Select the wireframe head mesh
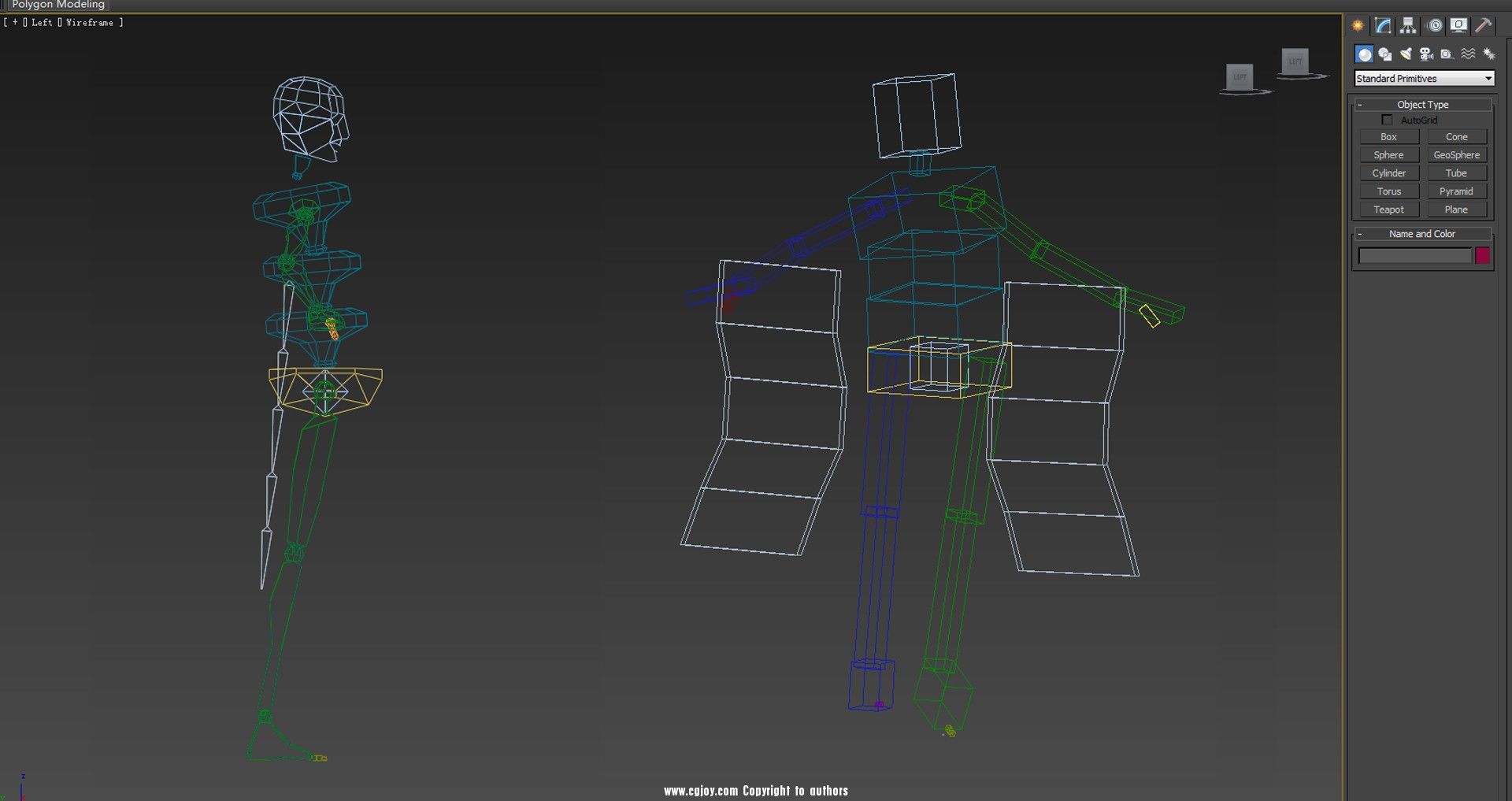Viewport: 1512px width, 801px height. coord(310,119)
